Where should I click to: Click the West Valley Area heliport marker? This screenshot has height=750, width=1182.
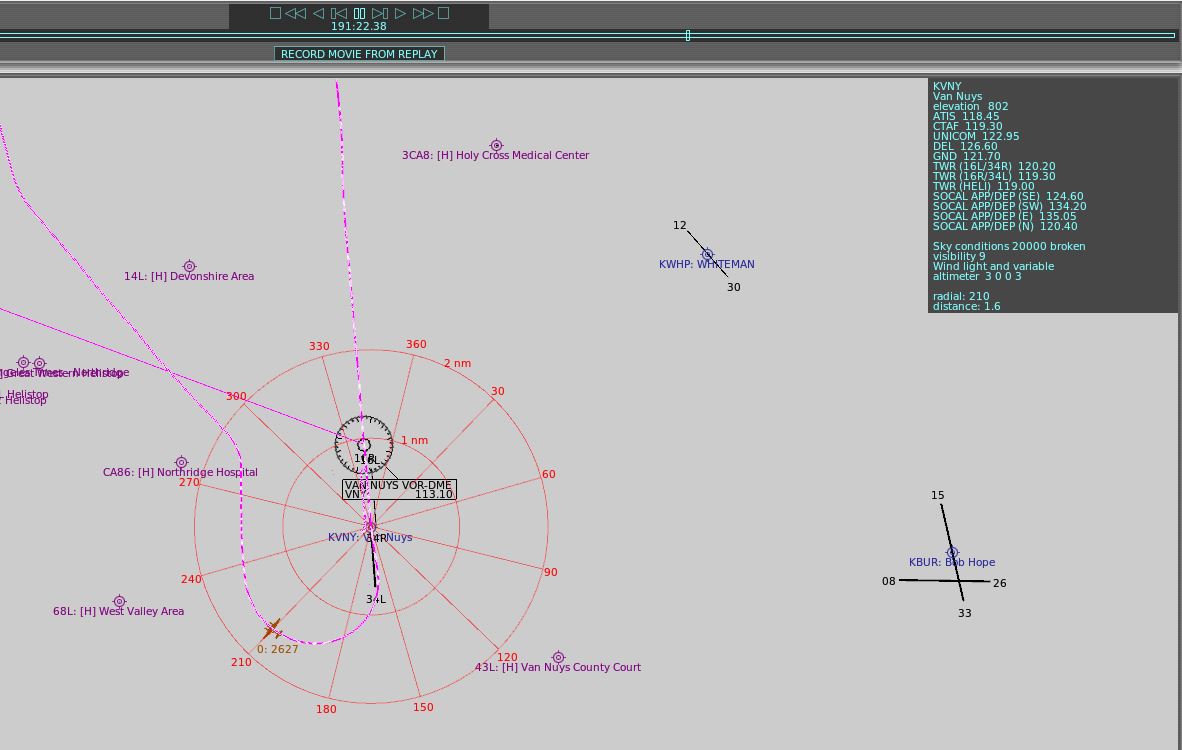click(119, 601)
